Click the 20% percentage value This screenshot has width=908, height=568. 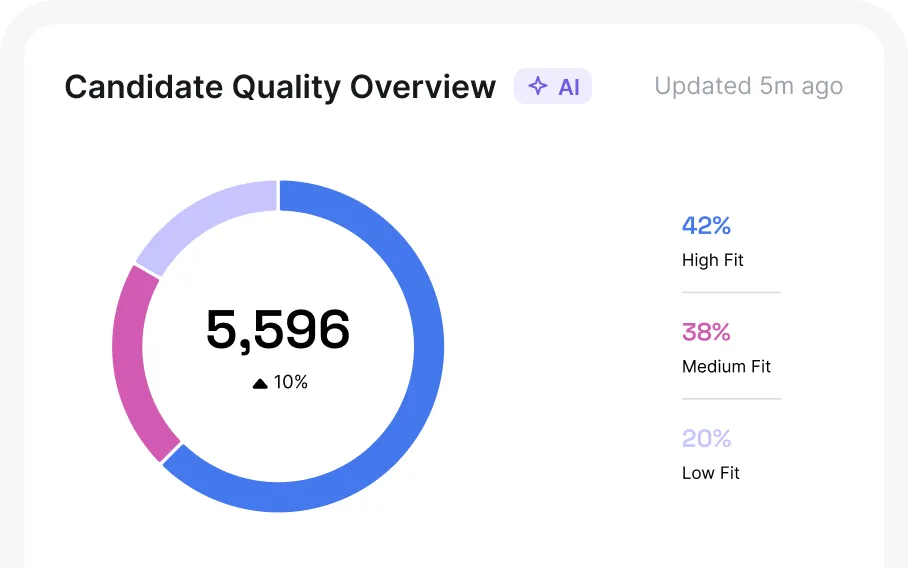click(x=706, y=438)
